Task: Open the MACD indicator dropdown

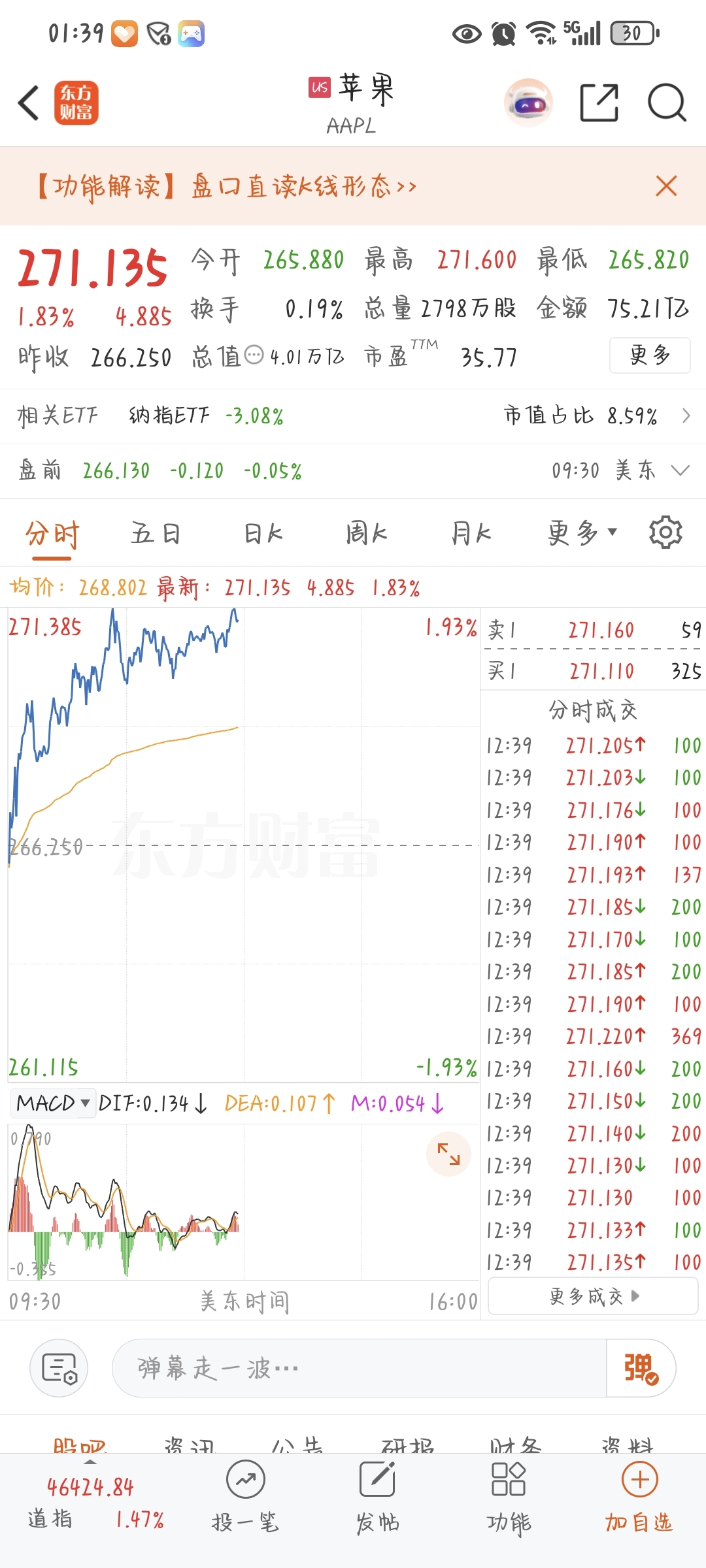Action: (x=54, y=1103)
